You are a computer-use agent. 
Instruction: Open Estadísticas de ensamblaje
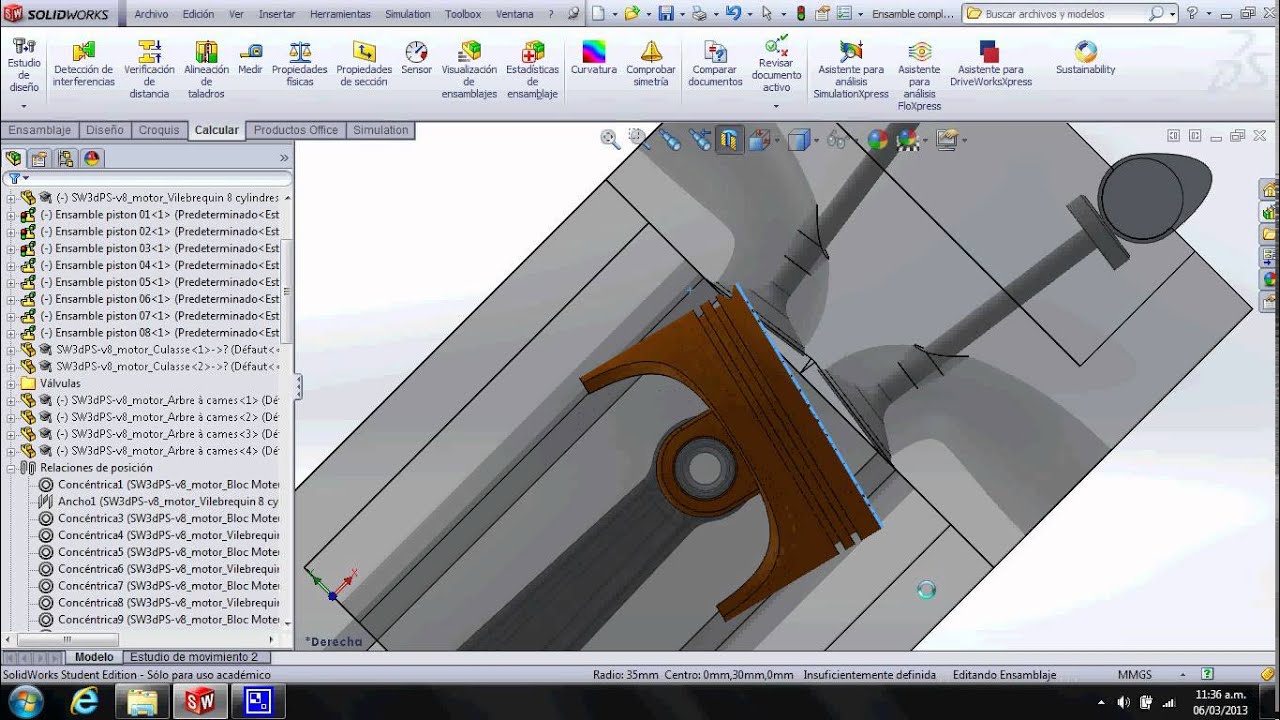532,70
